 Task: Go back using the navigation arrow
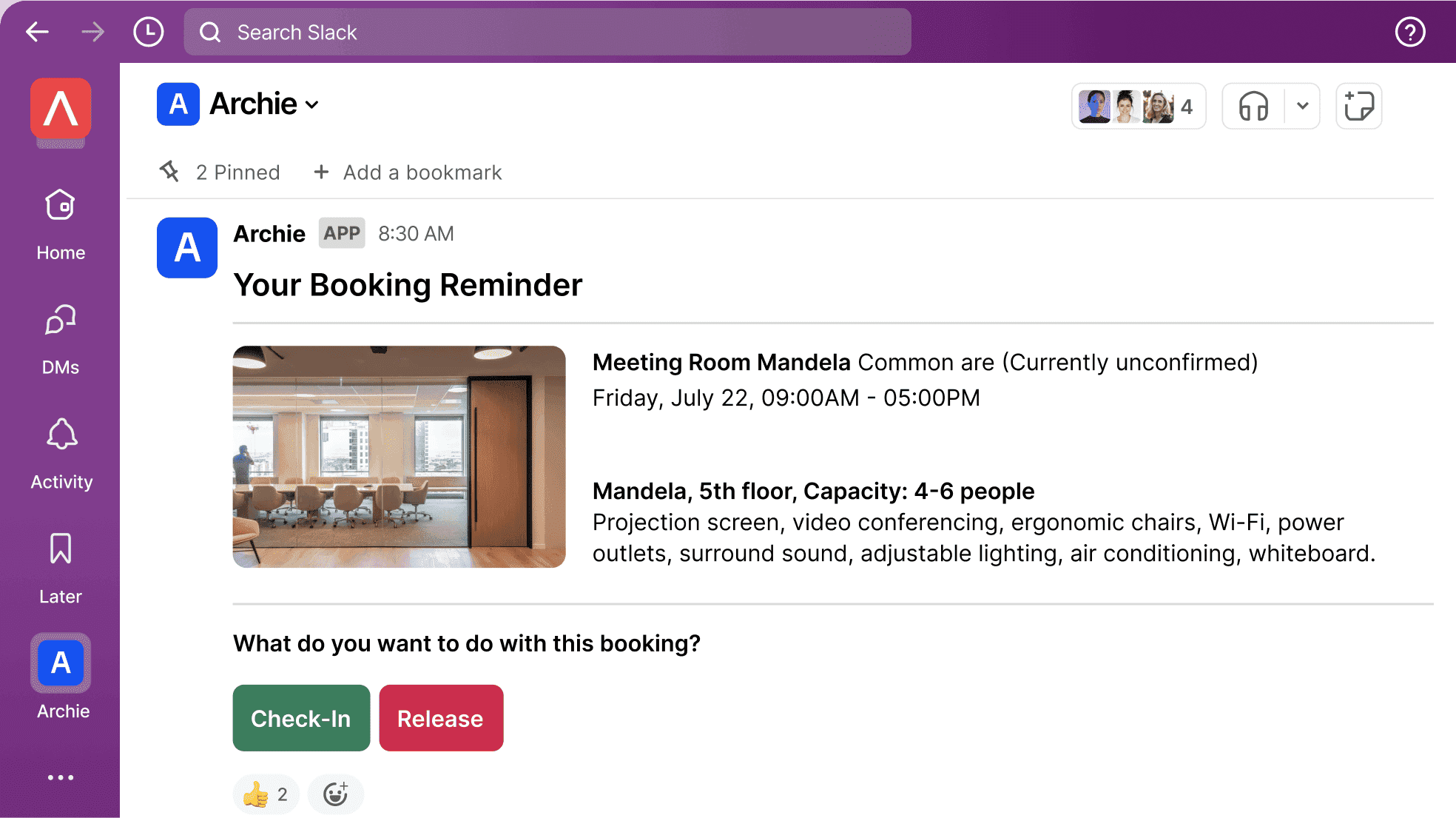[37, 32]
